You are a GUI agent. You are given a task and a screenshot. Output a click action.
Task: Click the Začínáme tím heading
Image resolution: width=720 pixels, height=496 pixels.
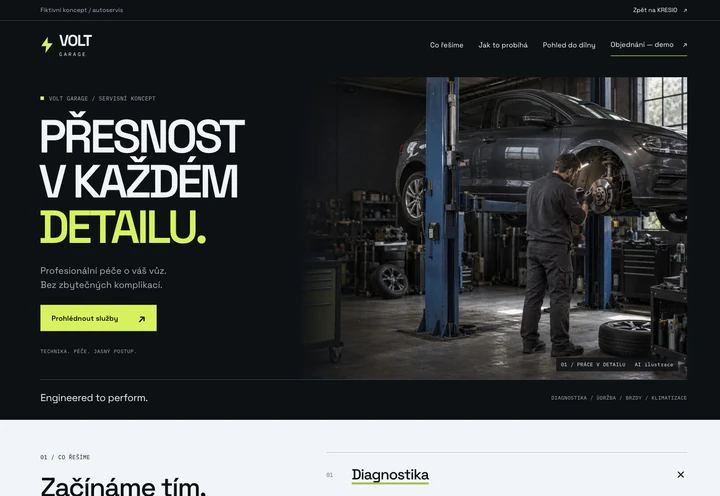[x=123, y=486]
